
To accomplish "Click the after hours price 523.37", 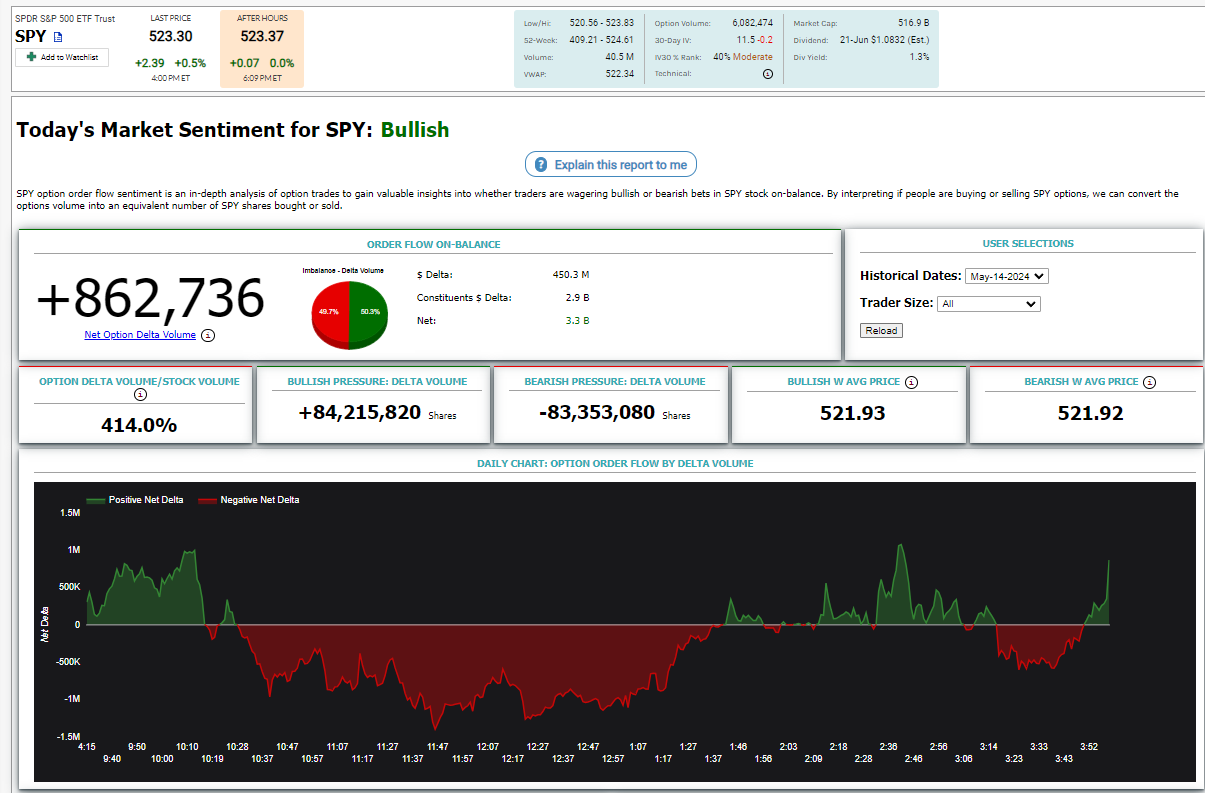I will [x=262, y=36].
